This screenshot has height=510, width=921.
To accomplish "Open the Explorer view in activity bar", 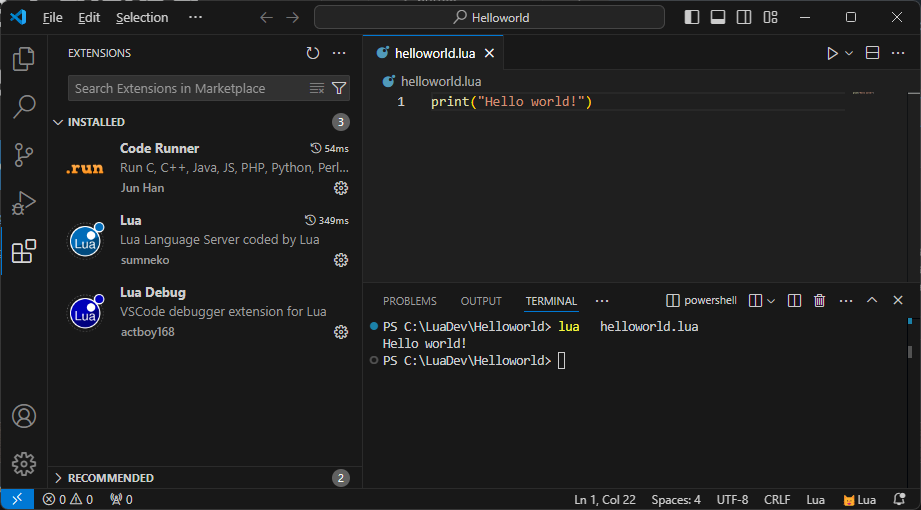I will (23, 59).
